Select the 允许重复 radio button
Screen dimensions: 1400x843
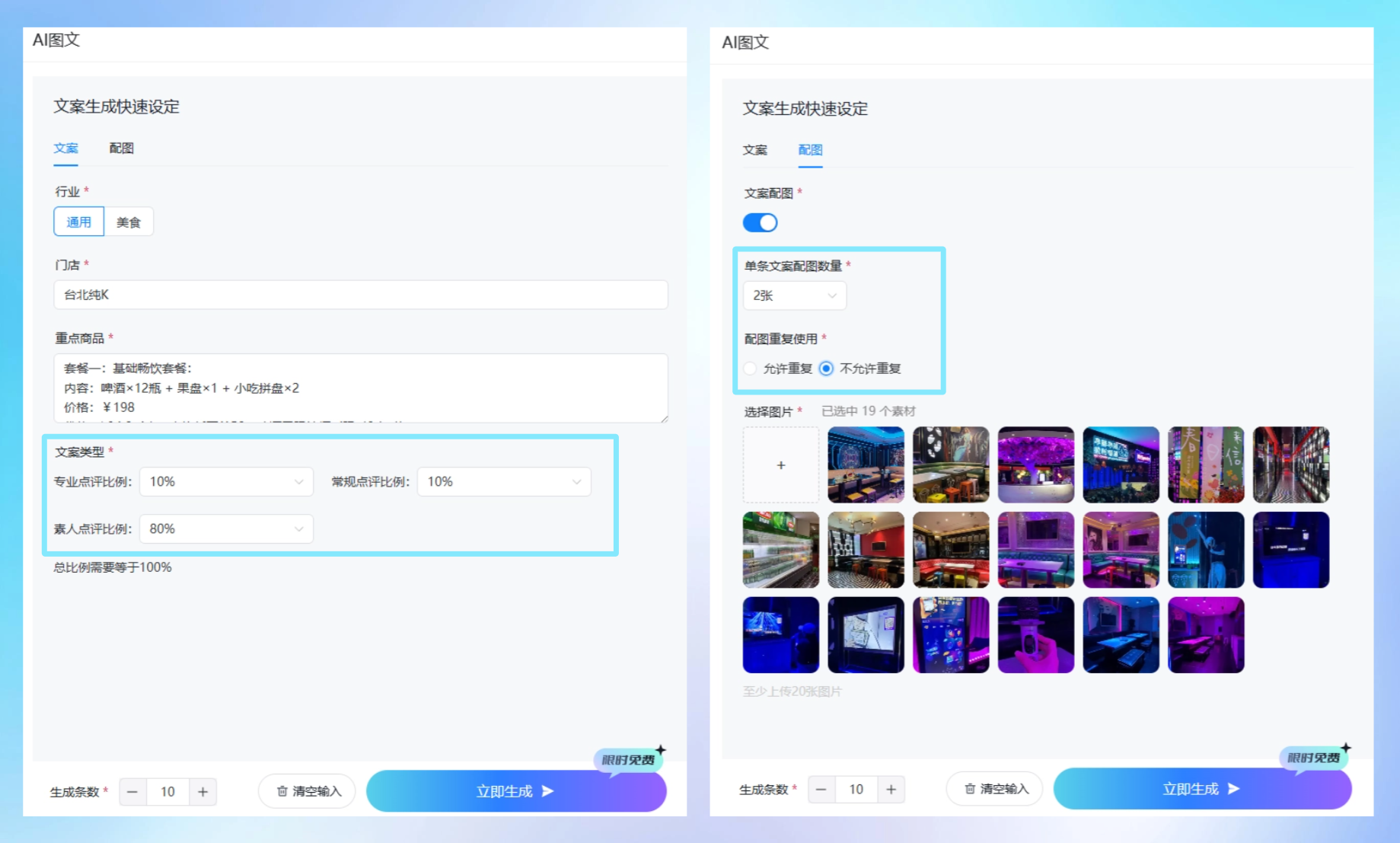tap(751, 369)
